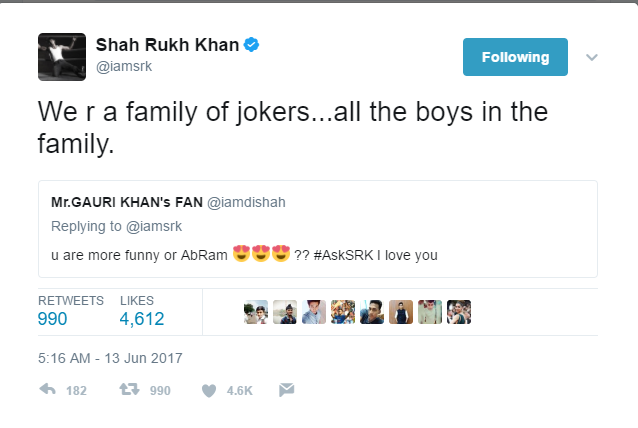Open the tweet author's profile picture
This screenshot has height=428, width=638.
(59, 56)
